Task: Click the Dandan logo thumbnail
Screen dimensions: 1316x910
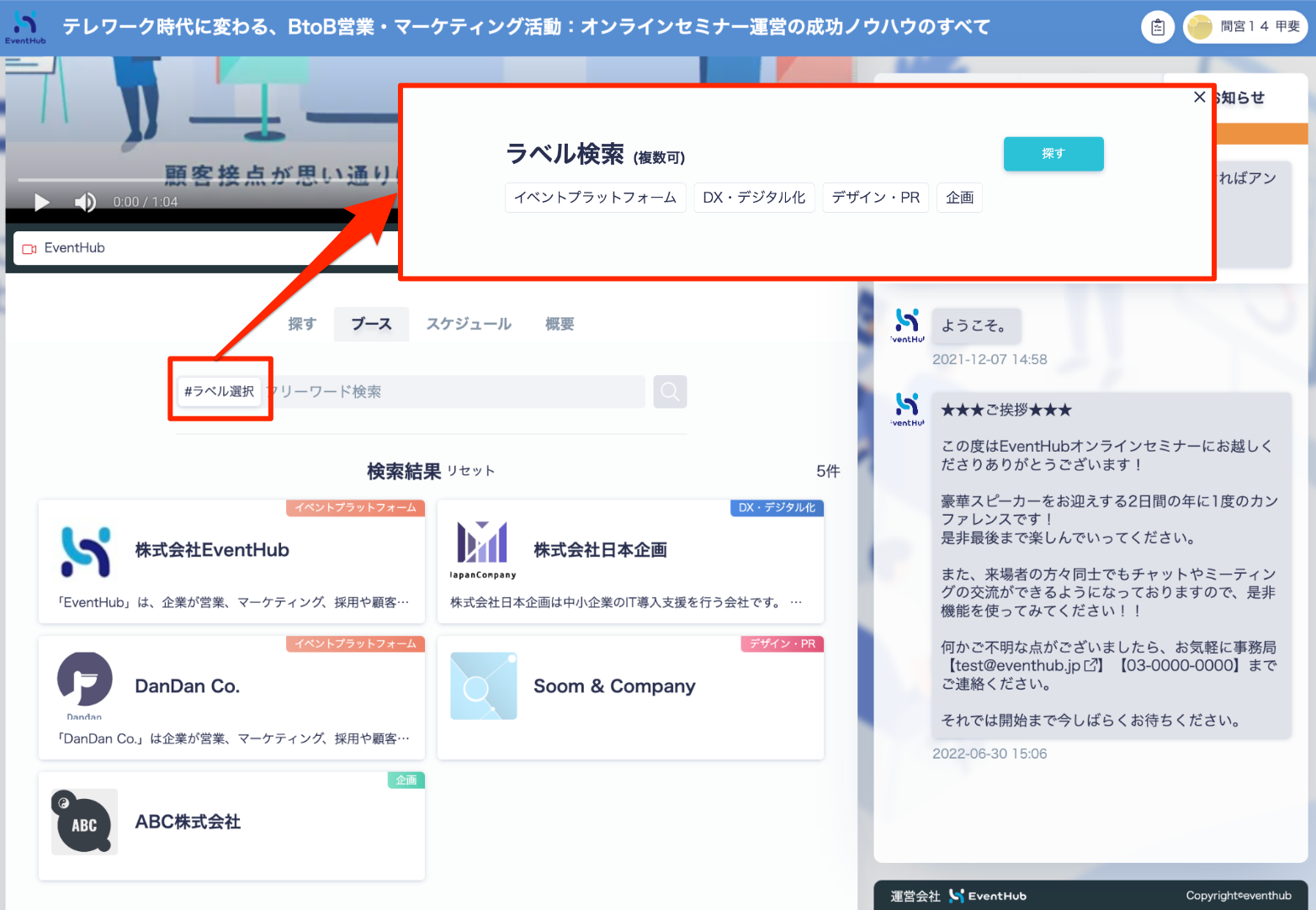Action: [x=84, y=685]
